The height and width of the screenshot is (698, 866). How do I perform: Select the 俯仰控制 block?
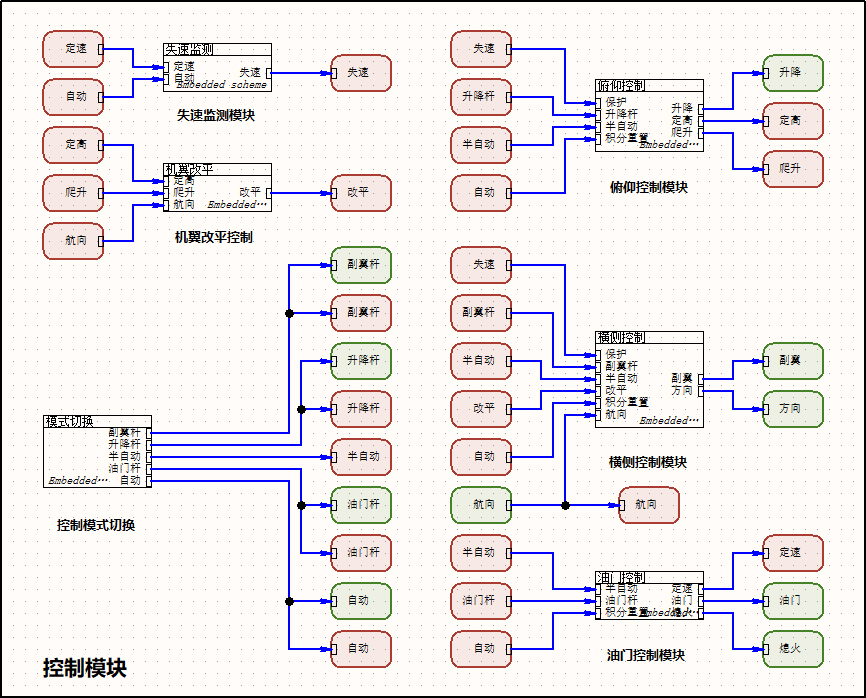648,115
